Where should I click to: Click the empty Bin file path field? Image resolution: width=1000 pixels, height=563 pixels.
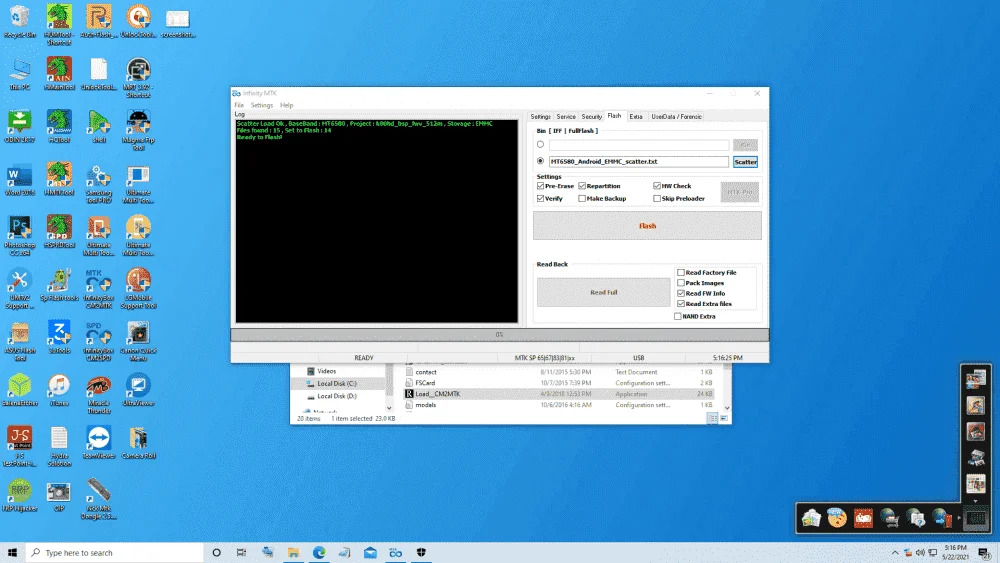(638, 145)
